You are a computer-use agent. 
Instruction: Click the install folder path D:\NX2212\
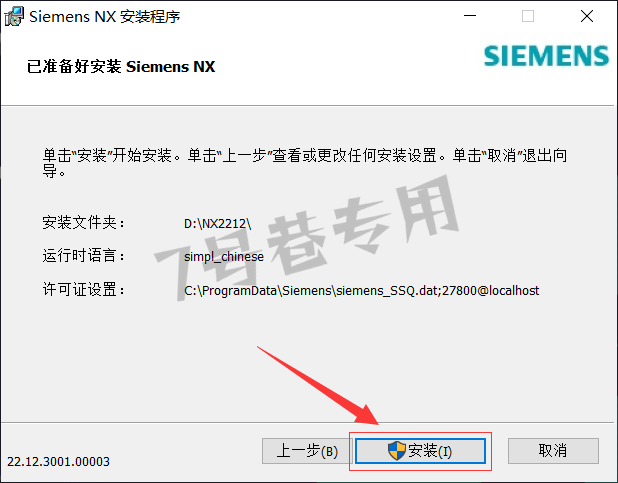[217, 224]
